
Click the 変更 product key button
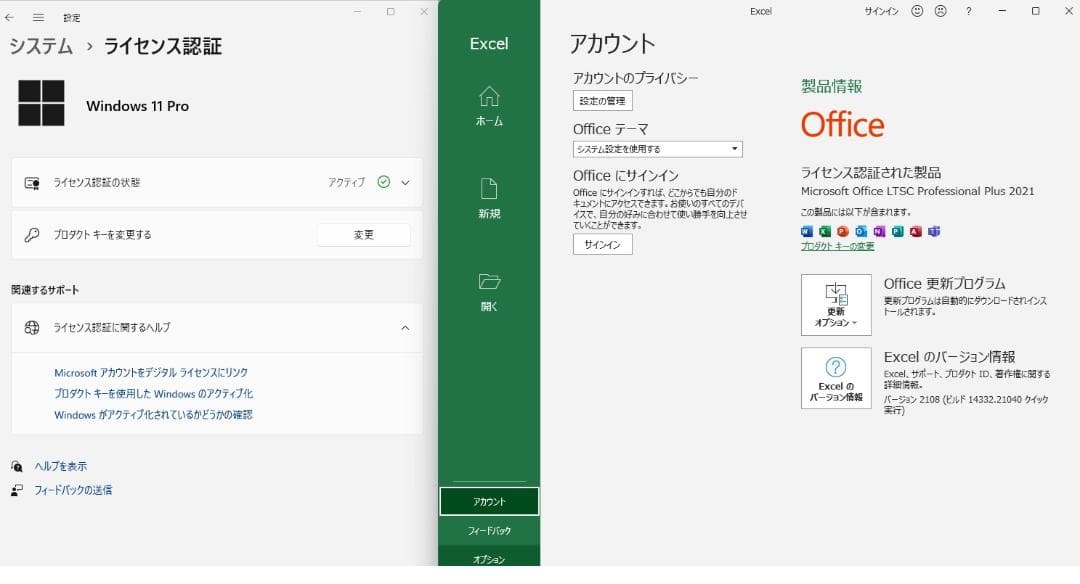point(364,235)
